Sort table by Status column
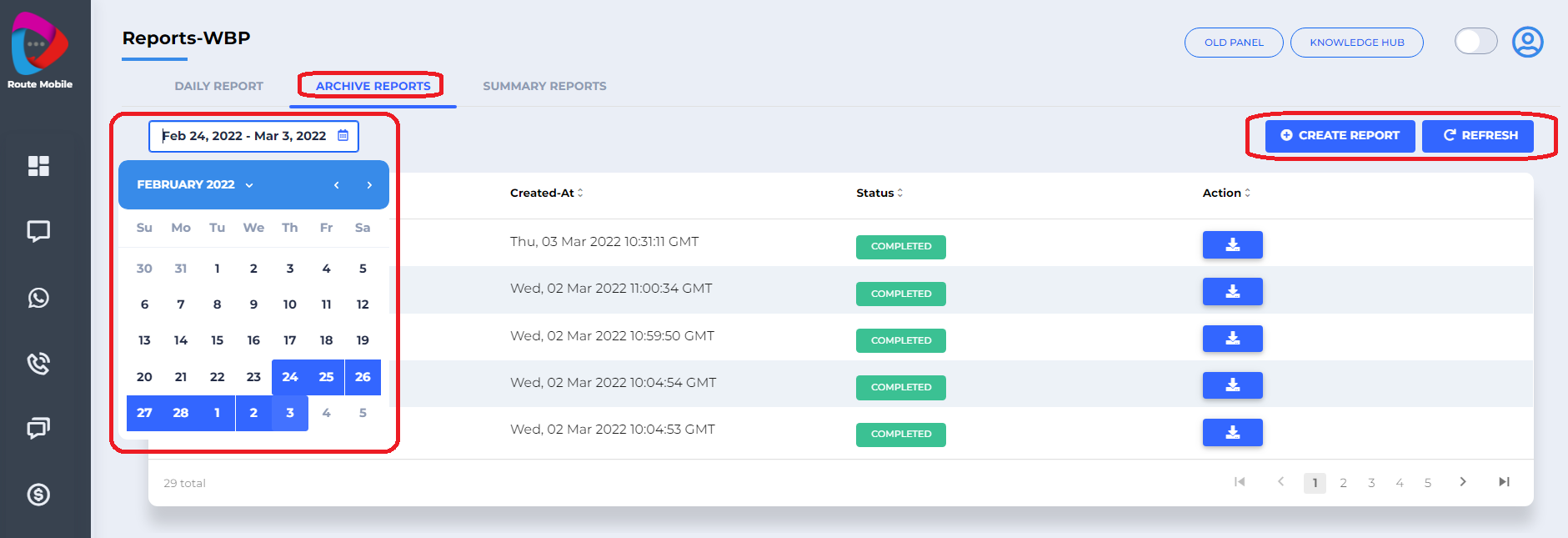This screenshot has height=538, width=1568. click(879, 193)
